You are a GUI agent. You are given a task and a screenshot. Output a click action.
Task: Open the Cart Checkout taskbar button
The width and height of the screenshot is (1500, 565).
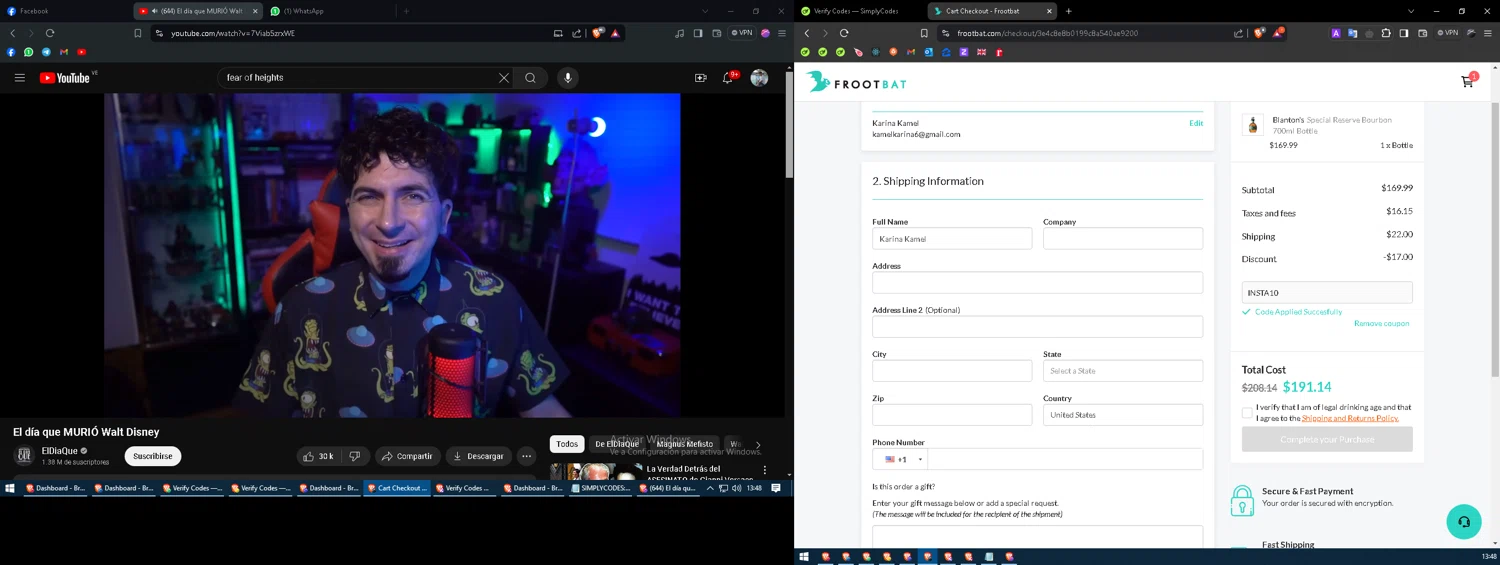[398, 488]
